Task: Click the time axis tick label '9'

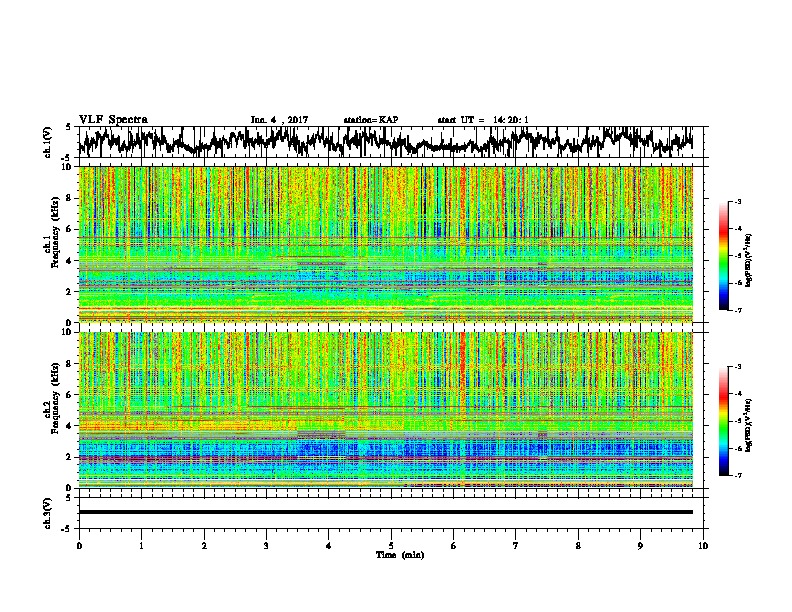Action: 640,546
